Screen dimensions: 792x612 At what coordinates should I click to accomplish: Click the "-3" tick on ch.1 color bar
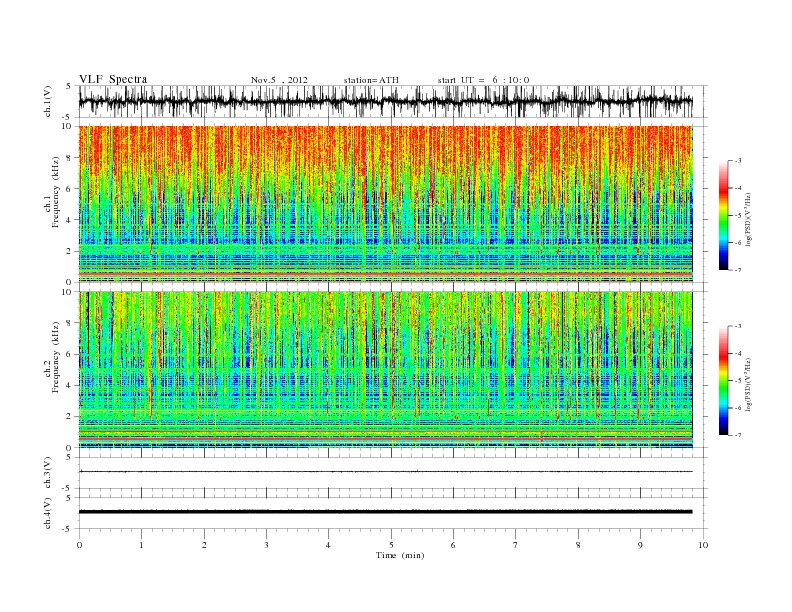[x=737, y=161]
